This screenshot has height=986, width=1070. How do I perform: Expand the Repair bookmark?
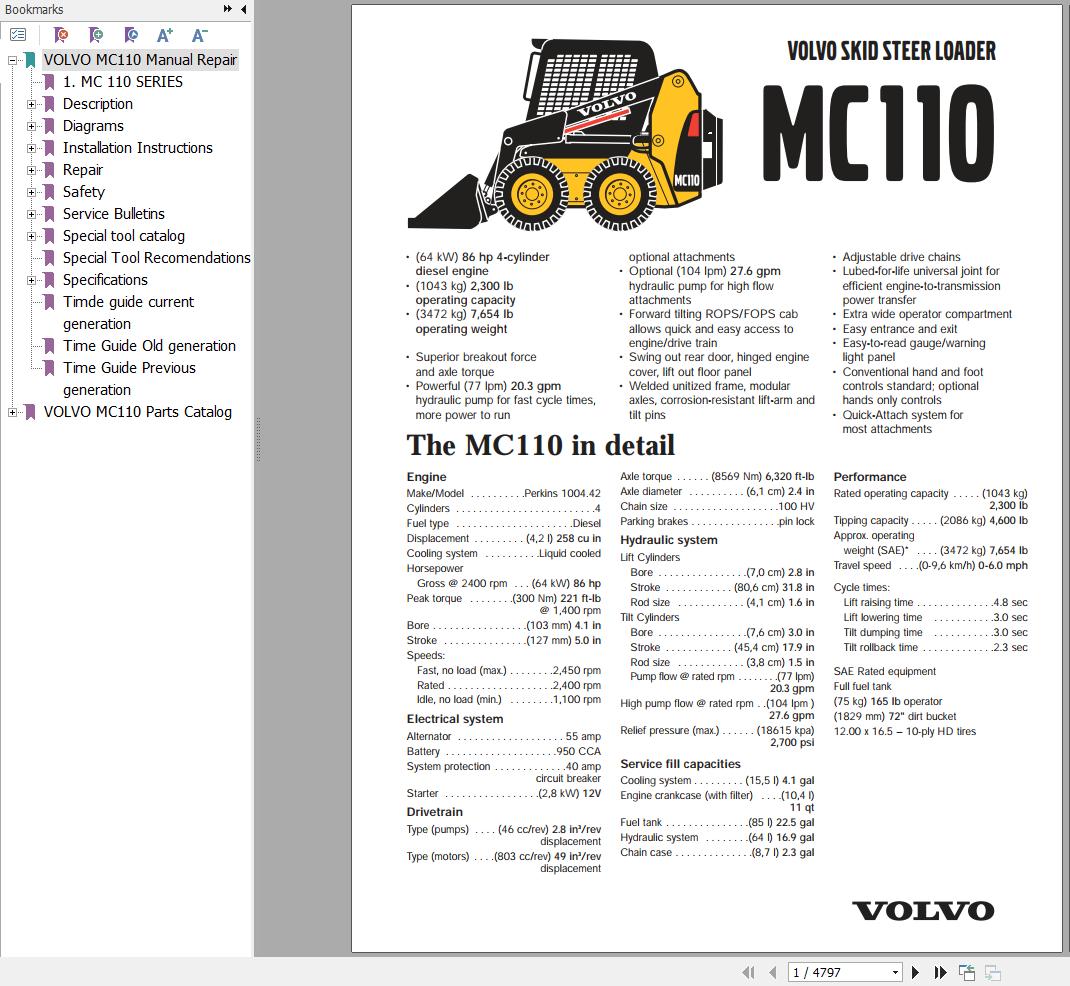coord(31,171)
